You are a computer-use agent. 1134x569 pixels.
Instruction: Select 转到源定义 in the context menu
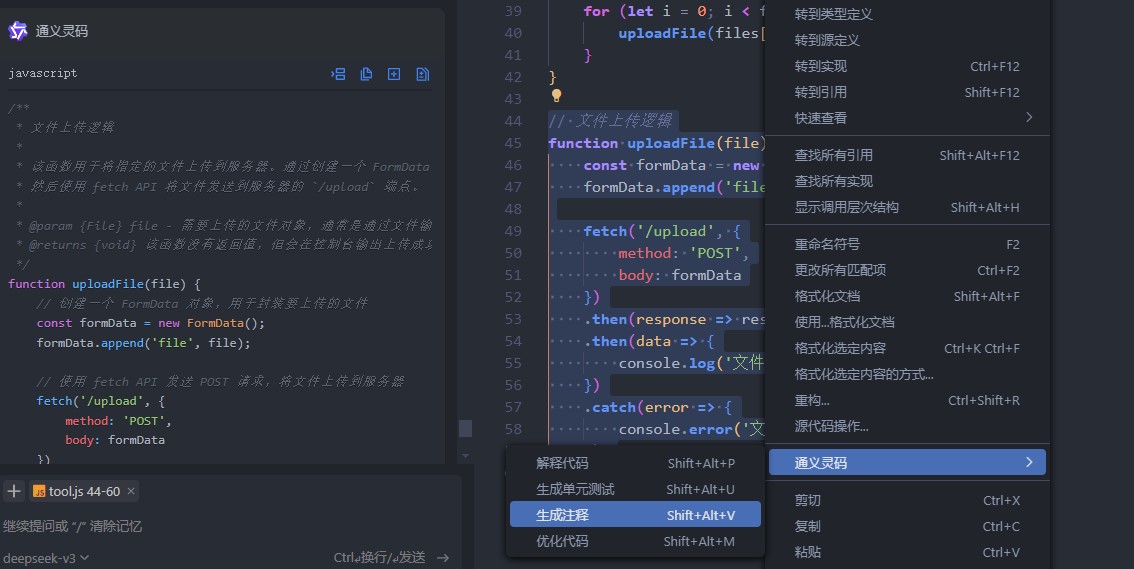pyautogui.click(x=907, y=40)
